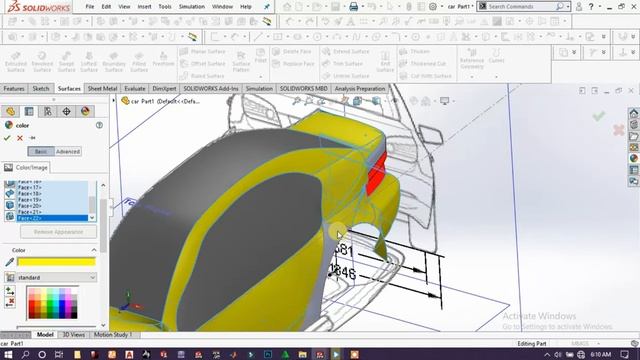Click Remove Appearance button

pos(58,232)
